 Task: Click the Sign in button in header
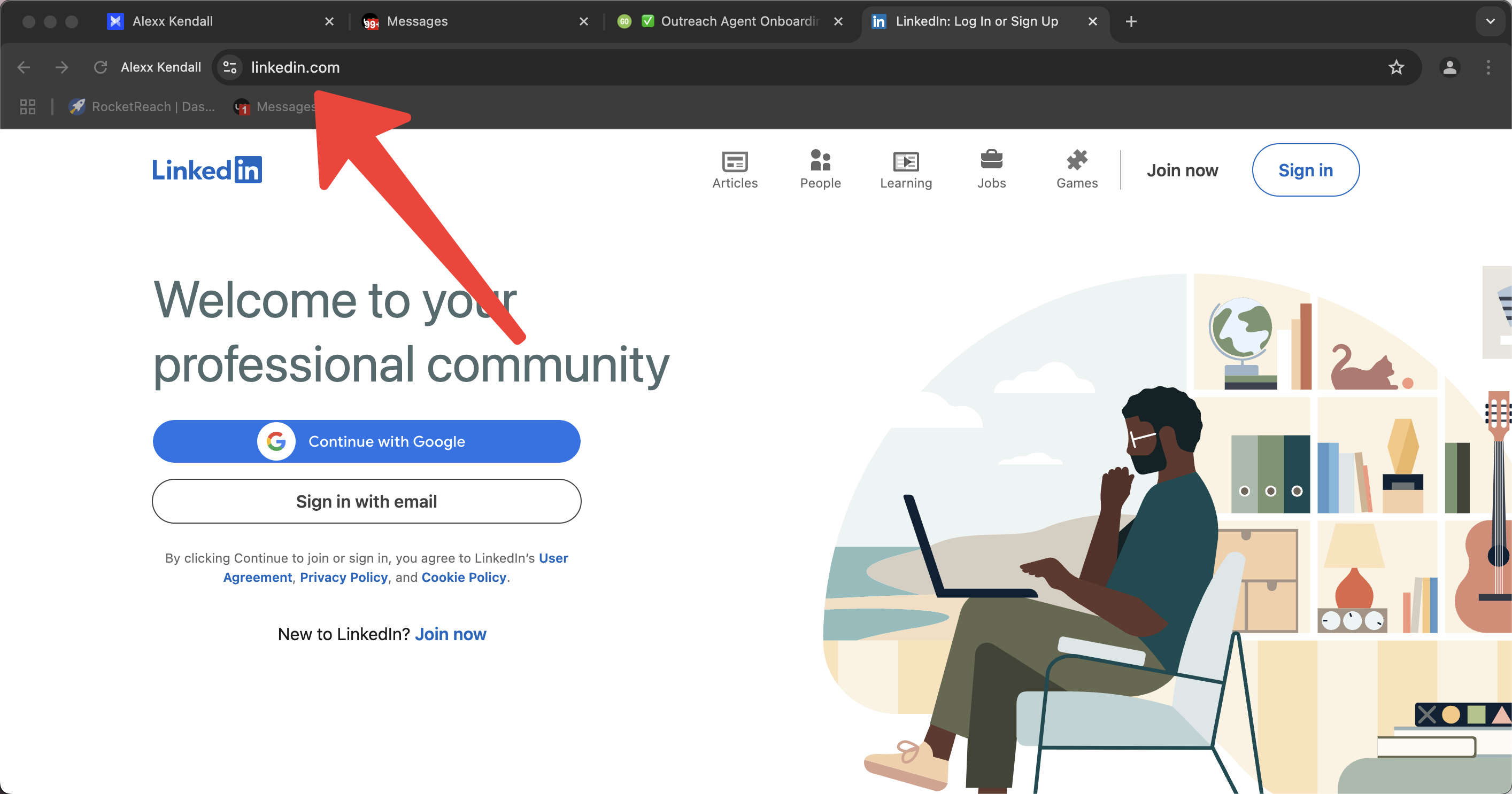click(x=1306, y=170)
